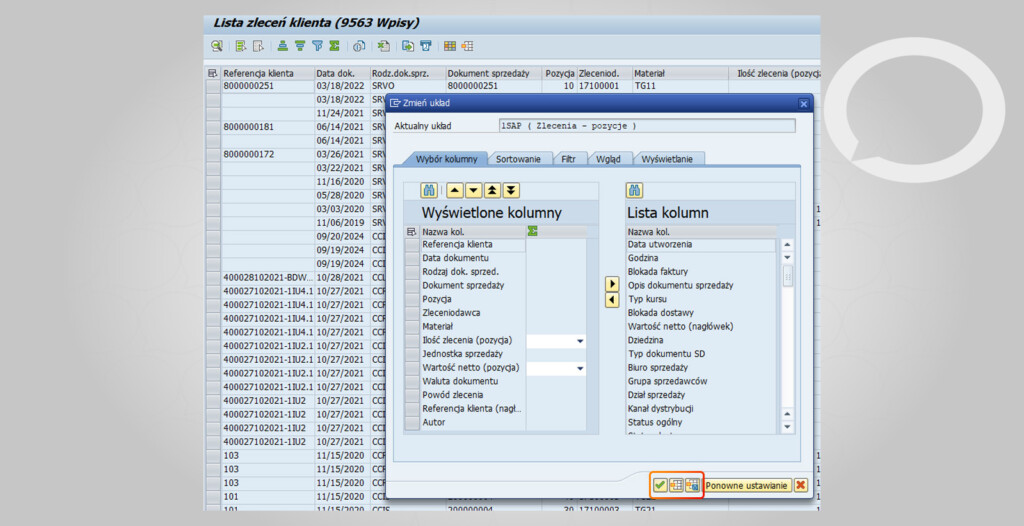Click the colorful layout grid icon
This screenshot has height=526, width=1024.
[449, 46]
